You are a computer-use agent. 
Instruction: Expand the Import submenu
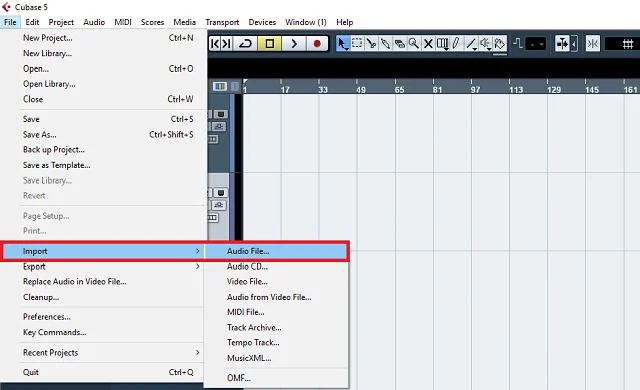click(x=102, y=251)
